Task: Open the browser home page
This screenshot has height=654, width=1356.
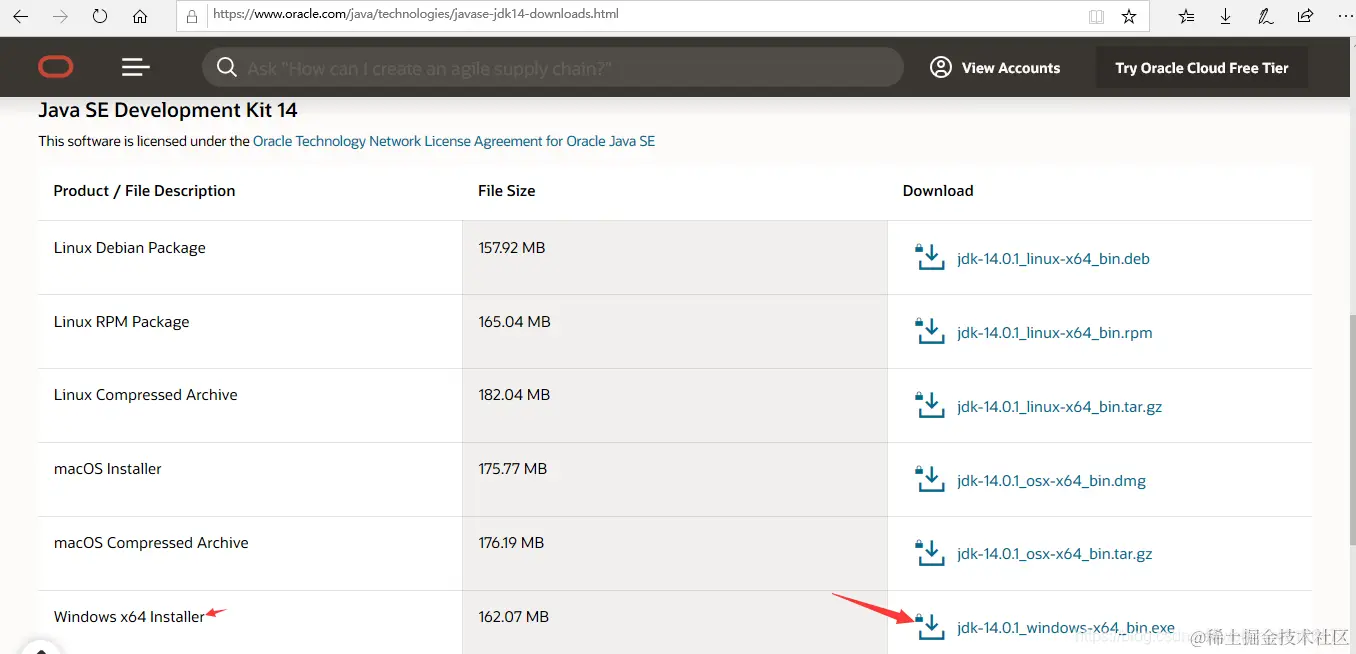Action: (140, 16)
